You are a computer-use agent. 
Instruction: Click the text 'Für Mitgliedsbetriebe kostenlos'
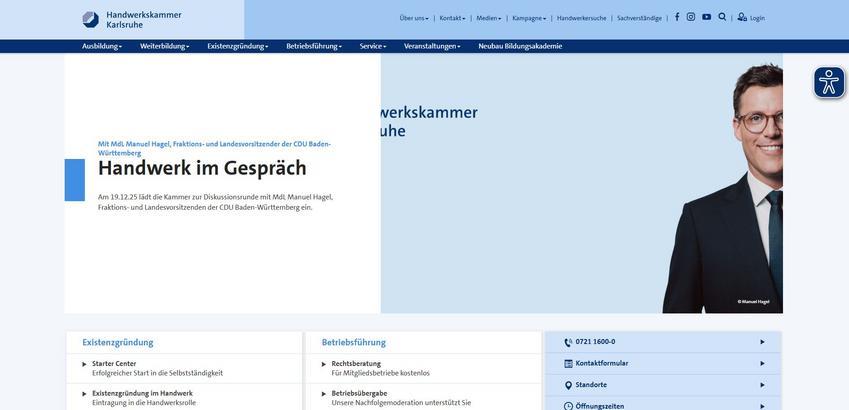click(x=381, y=373)
